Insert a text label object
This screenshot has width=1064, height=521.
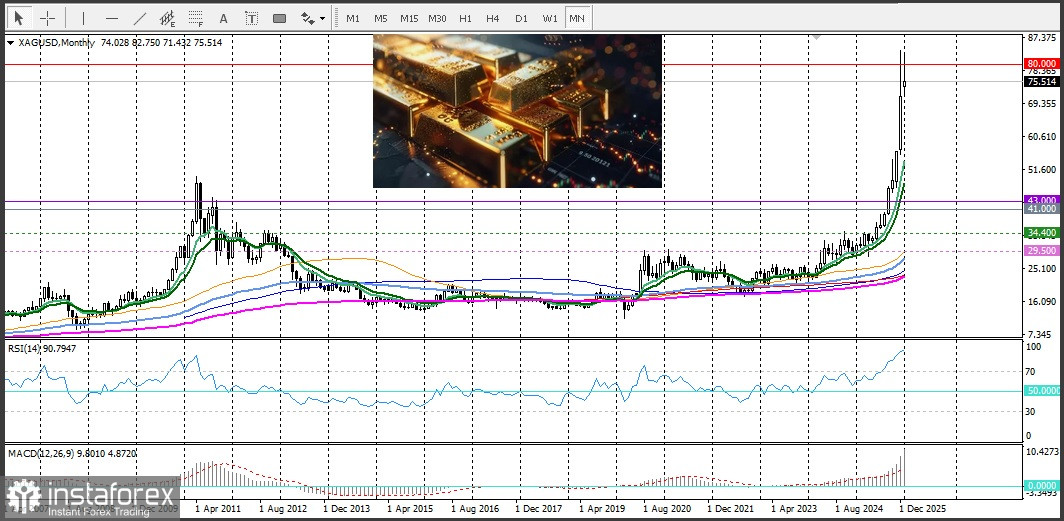tap(251, 18)
